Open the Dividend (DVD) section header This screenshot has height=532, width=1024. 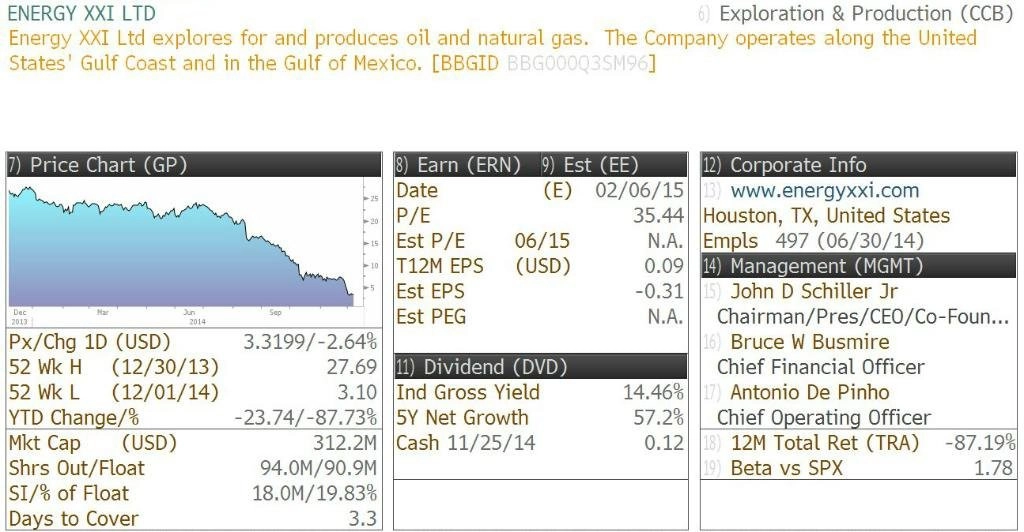[x=540, y=367]
